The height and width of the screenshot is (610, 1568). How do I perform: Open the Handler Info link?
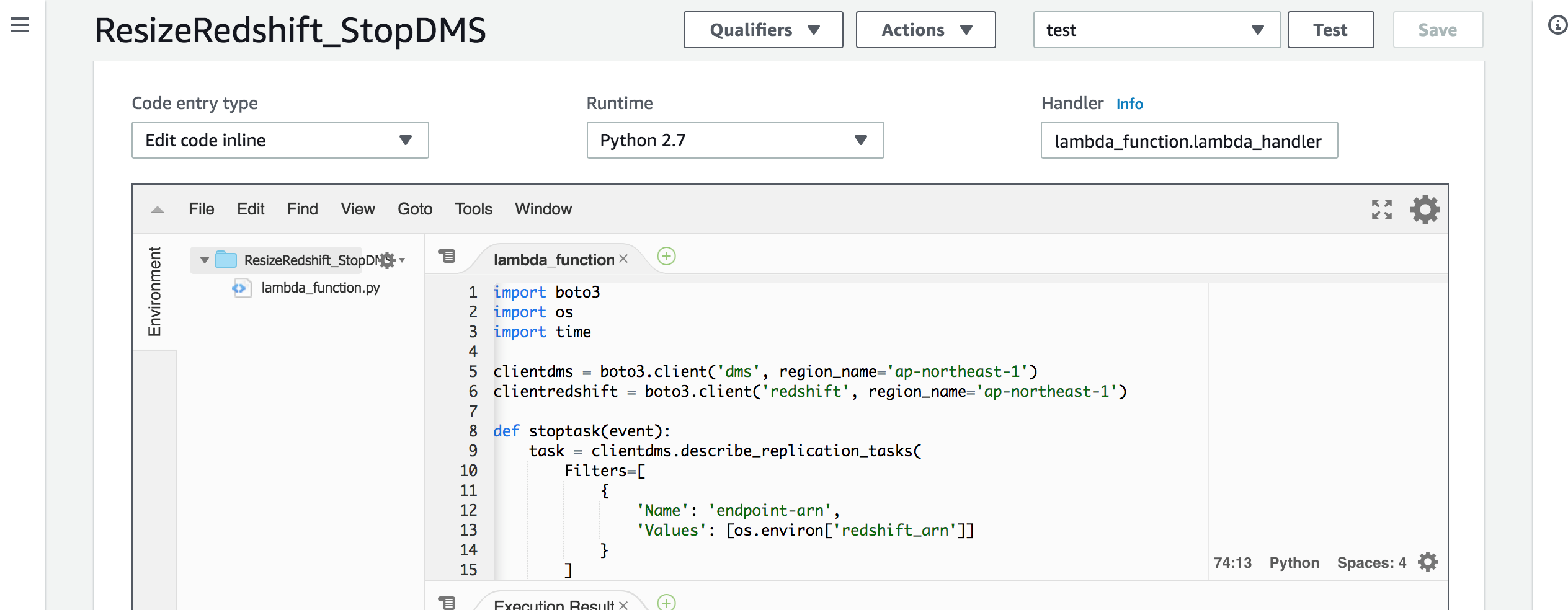click(x=1129, y=104)
